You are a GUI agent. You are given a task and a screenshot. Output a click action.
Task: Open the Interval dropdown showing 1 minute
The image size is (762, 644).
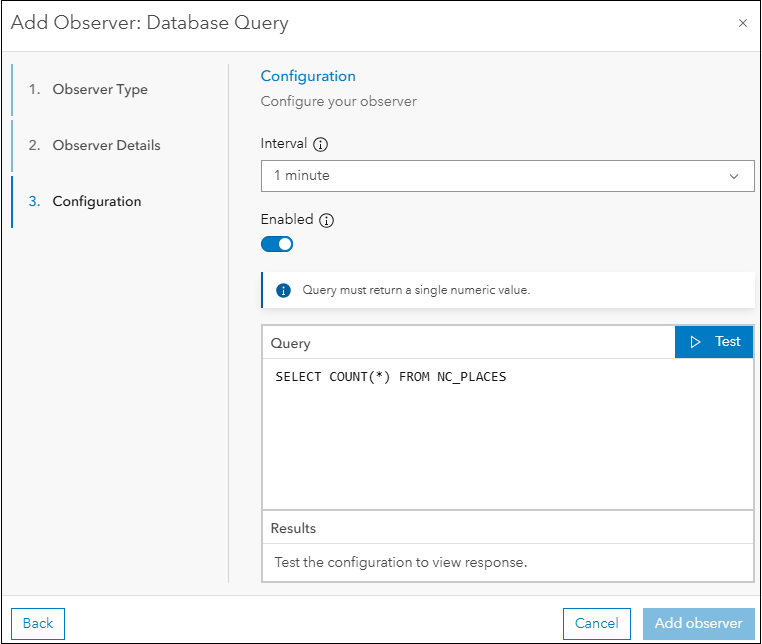(x=507, y=176)
